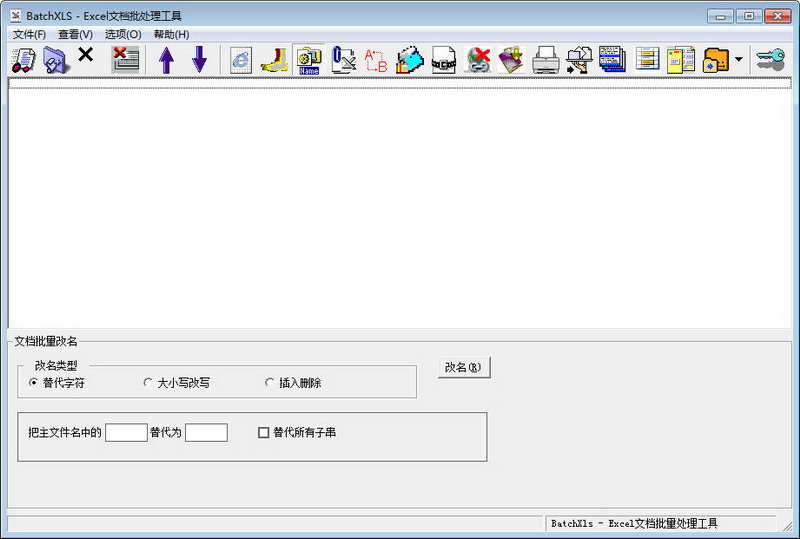The image size is (800, 539).
Task: Choose the 插入删除 radio option
Action: tap(270, 383)
